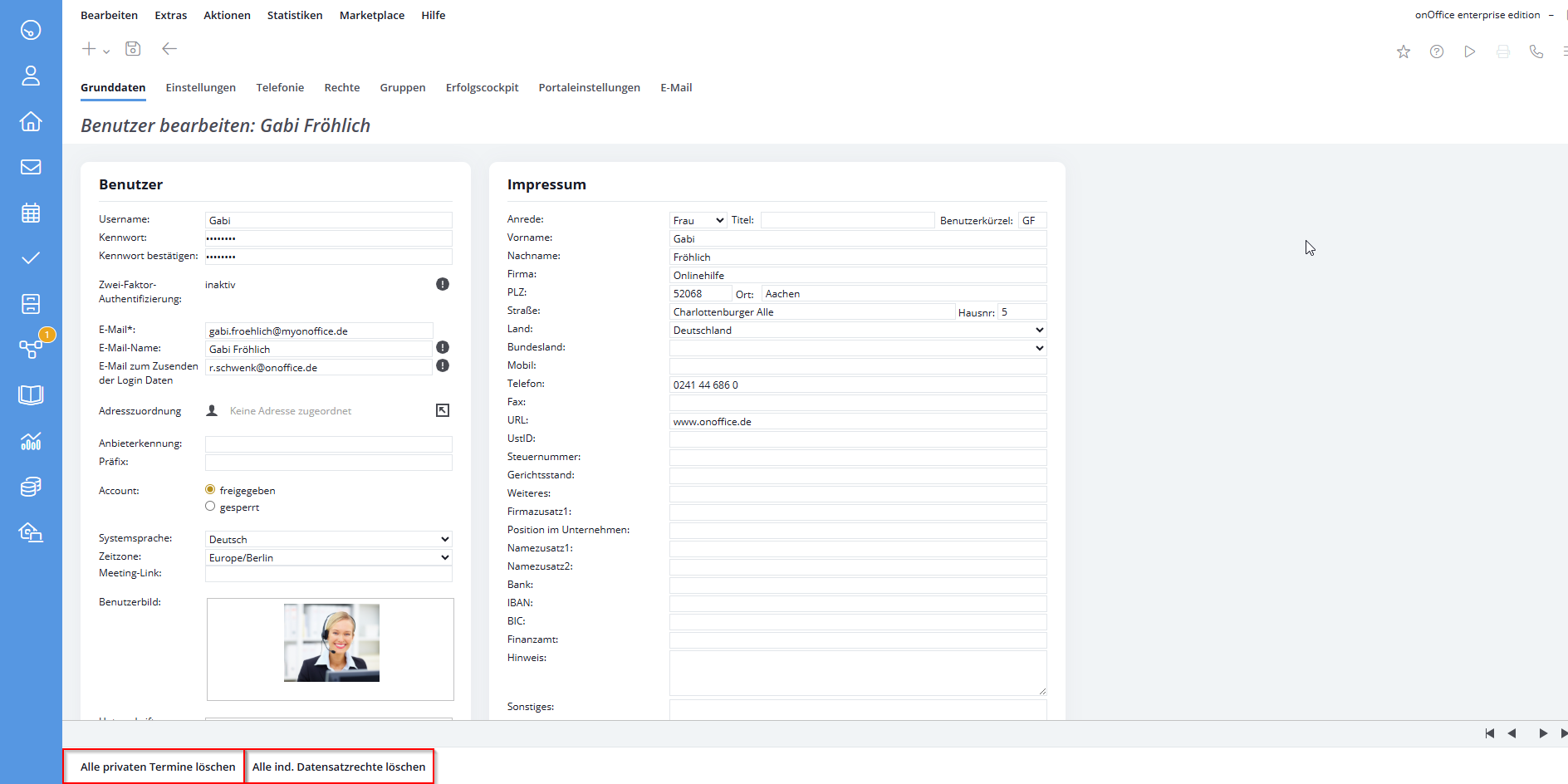
Task: Open the Land dropdown showing Deutschland
Action: coord(857,330)
